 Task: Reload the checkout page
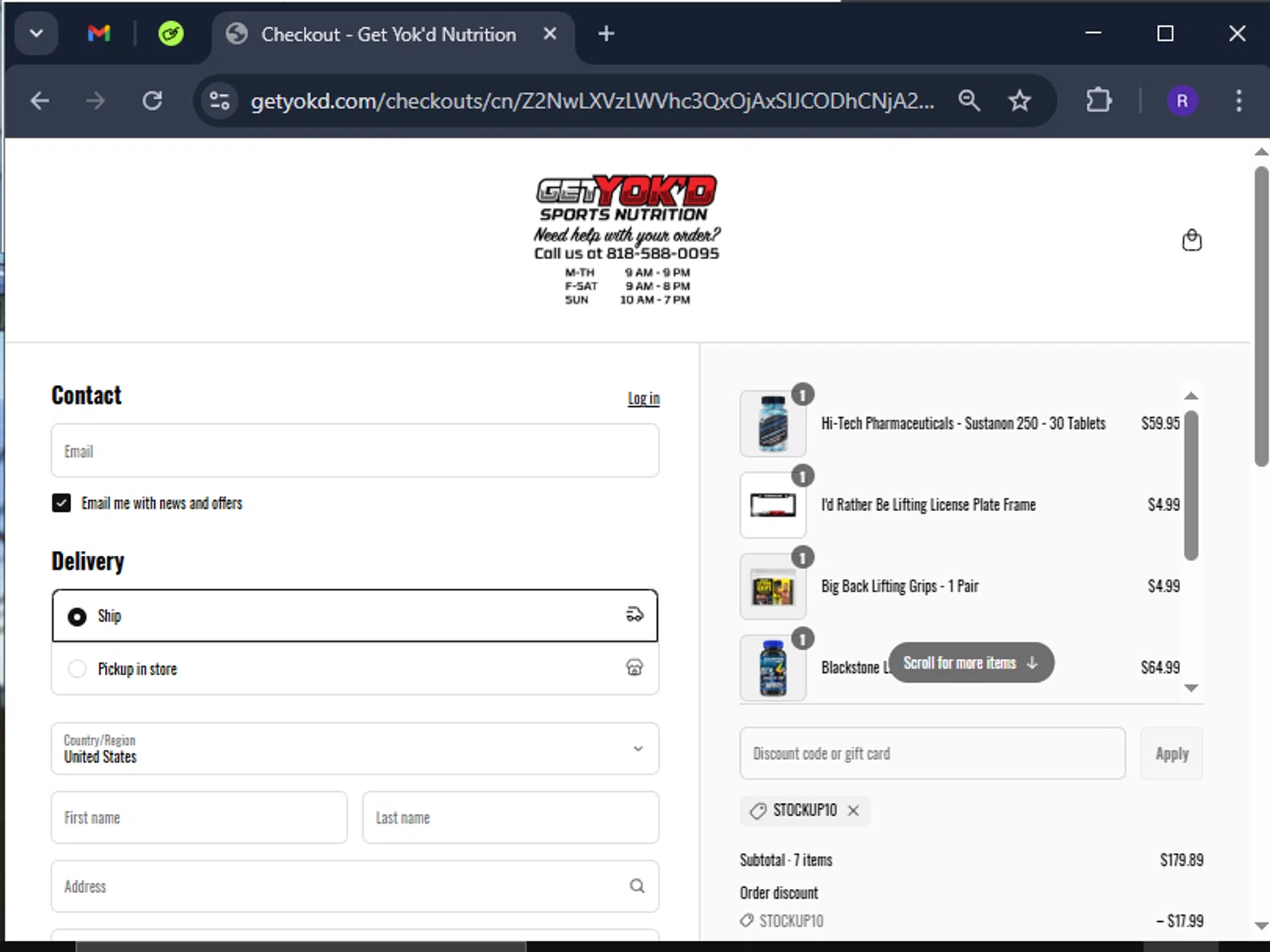click(x=152, y=101)
